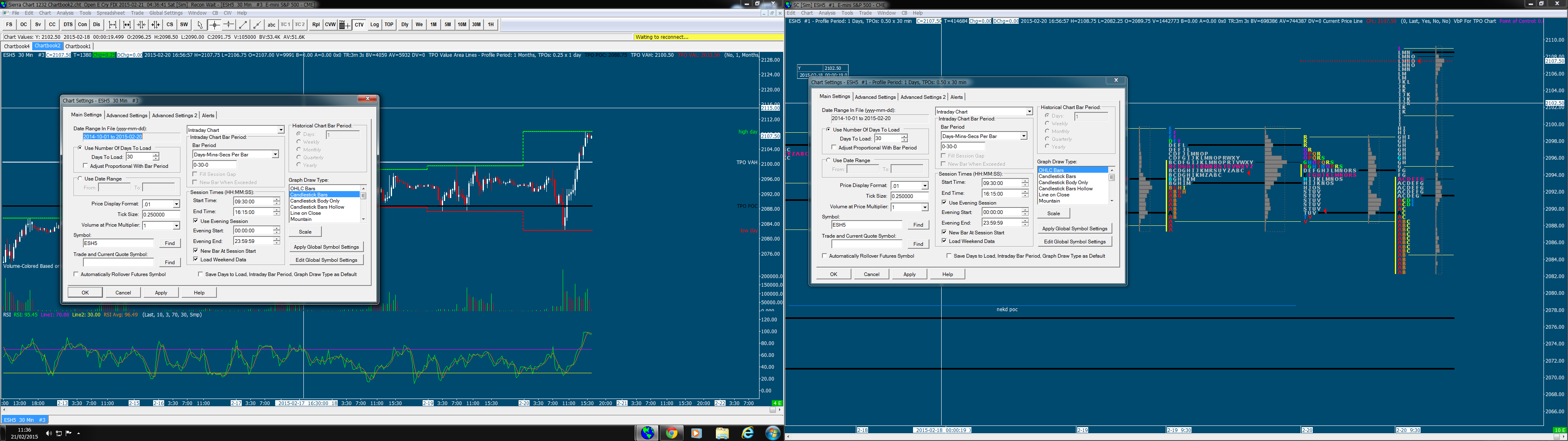Select the pointer arrow tool
This screenshot has width=1568, height=441.
(200, 24)
